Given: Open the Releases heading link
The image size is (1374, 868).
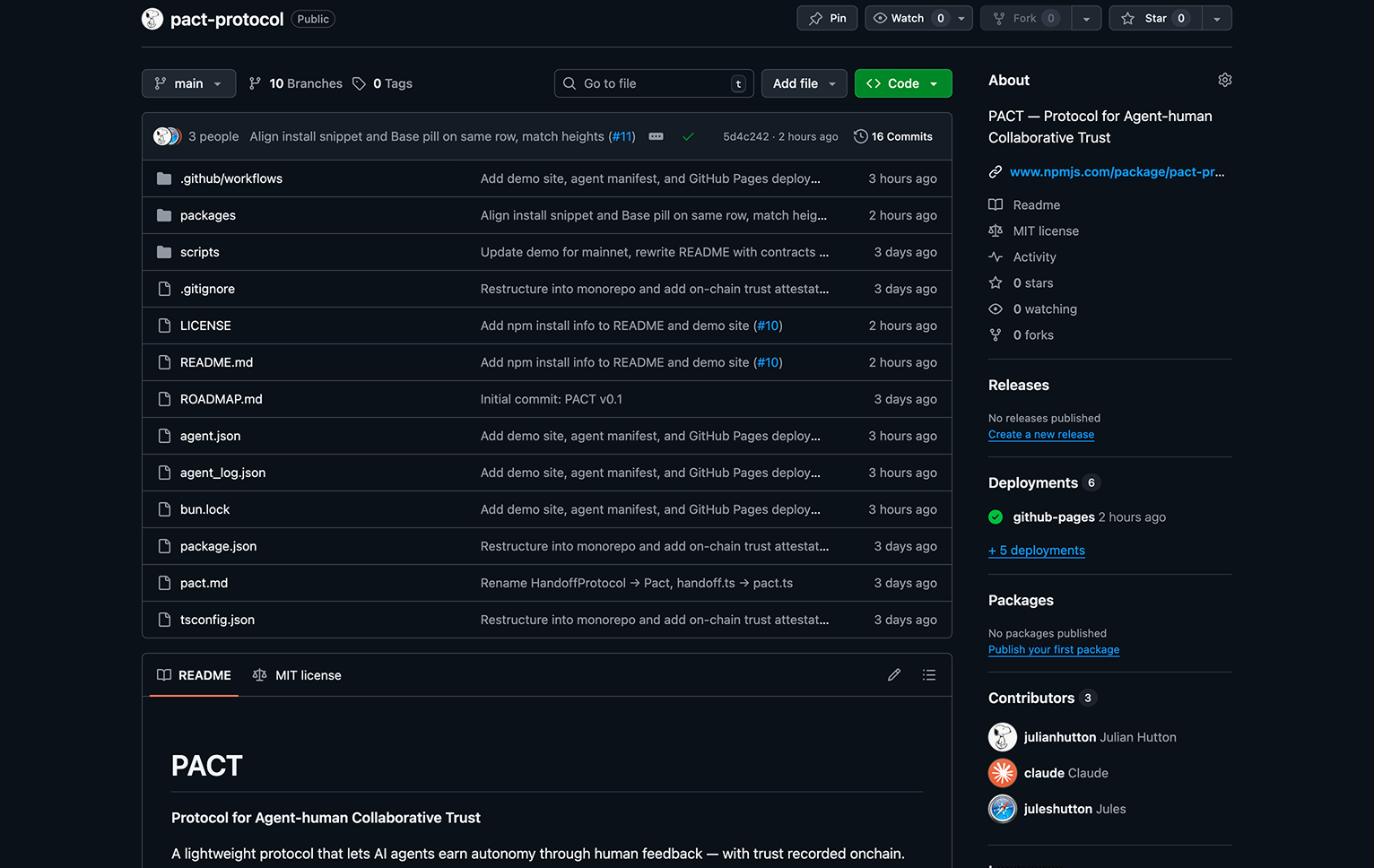Looking at the screenshot, I should (x=1019, y=385).
